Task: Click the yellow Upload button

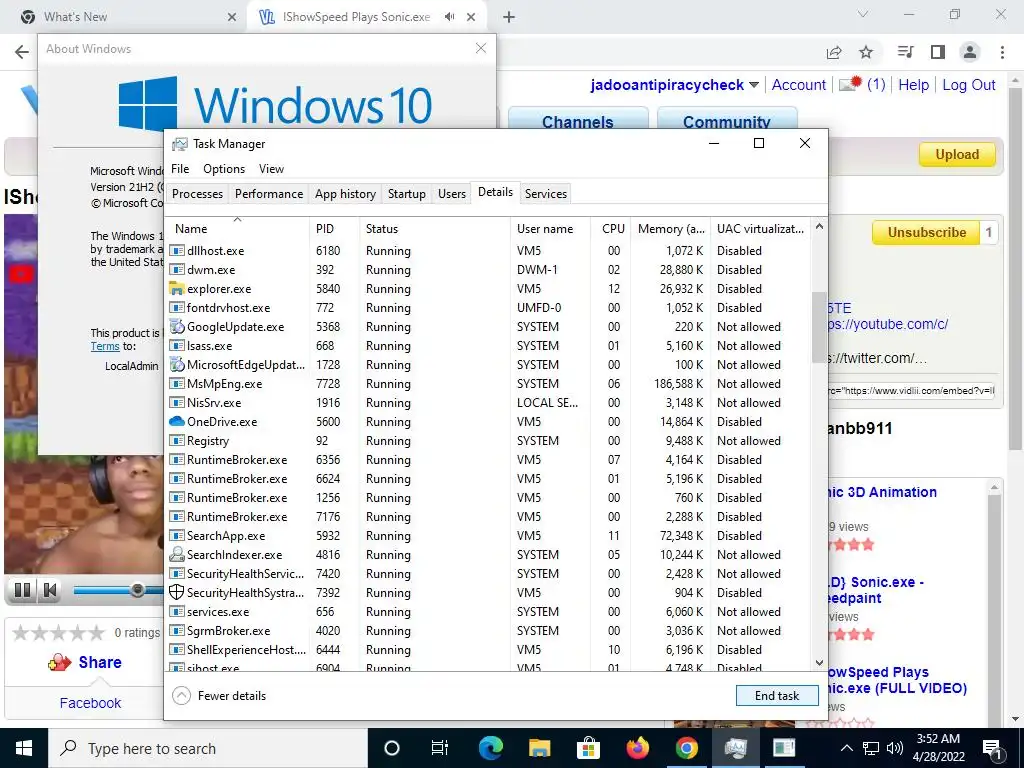Action: pyautogui.click(x=957, y=155)
